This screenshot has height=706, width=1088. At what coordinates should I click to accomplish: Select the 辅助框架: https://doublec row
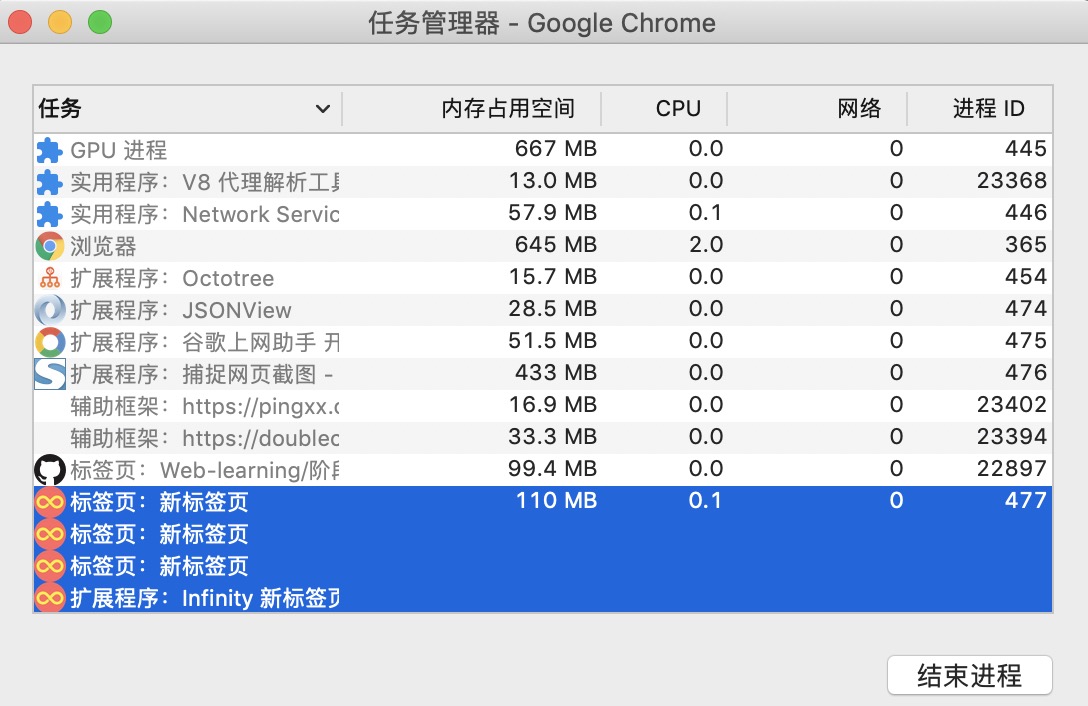tap(543, 437)
